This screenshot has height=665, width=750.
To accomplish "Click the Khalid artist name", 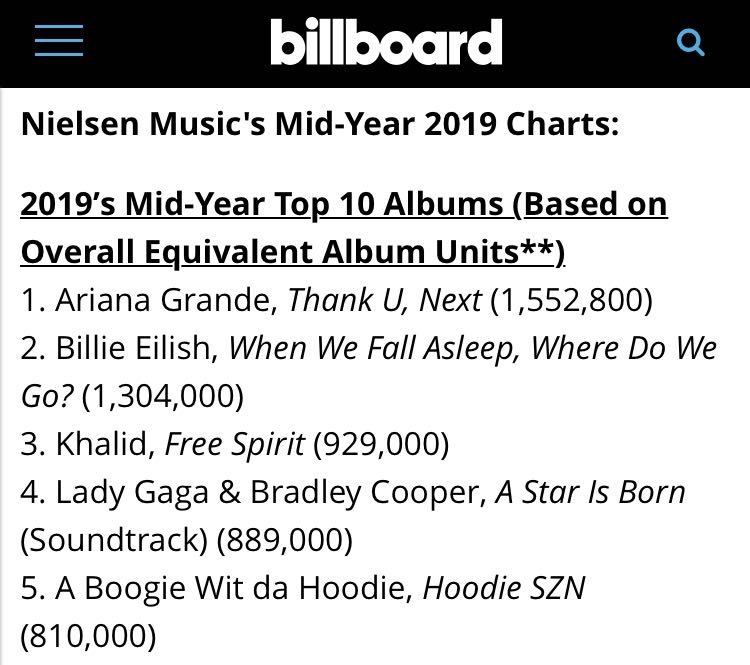I will 102,444.
